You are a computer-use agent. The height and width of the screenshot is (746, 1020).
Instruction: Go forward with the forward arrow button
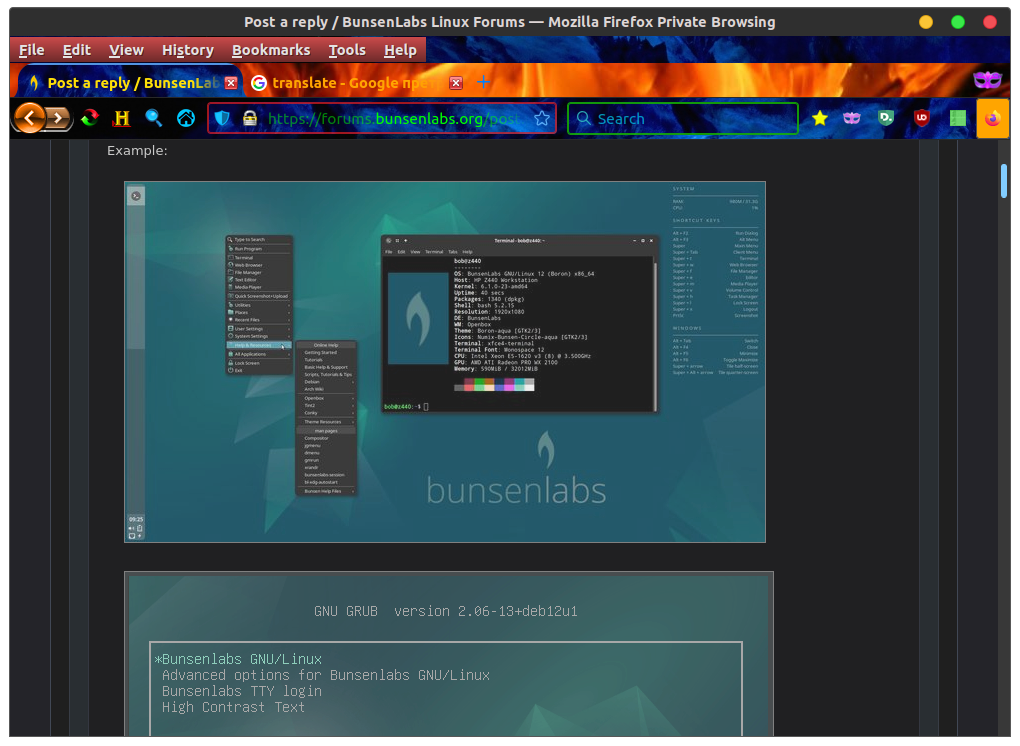(x=59, y=118)
